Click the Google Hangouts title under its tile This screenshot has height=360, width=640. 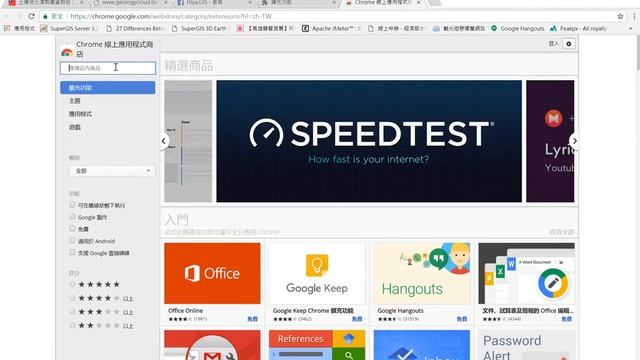click(400, 311)
